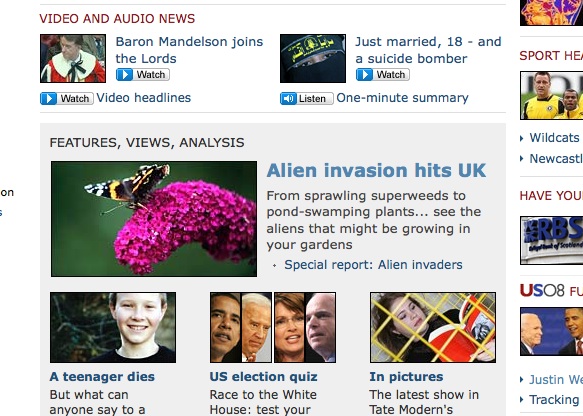Viewport: 583px width, 416px height.
Task: Play the Baron Mandelson video via Watch button
Action: pyautogui.click(x=143, y=75)
